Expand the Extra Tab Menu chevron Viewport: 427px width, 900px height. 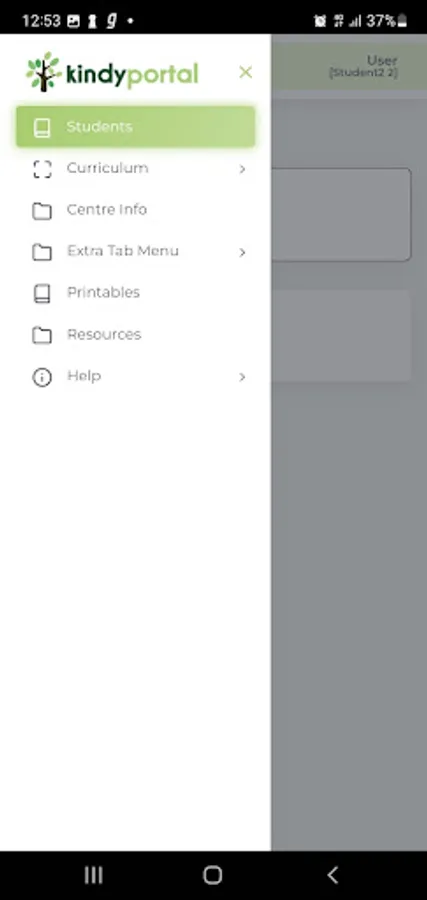pyautogui.click(x=242, y=252)
